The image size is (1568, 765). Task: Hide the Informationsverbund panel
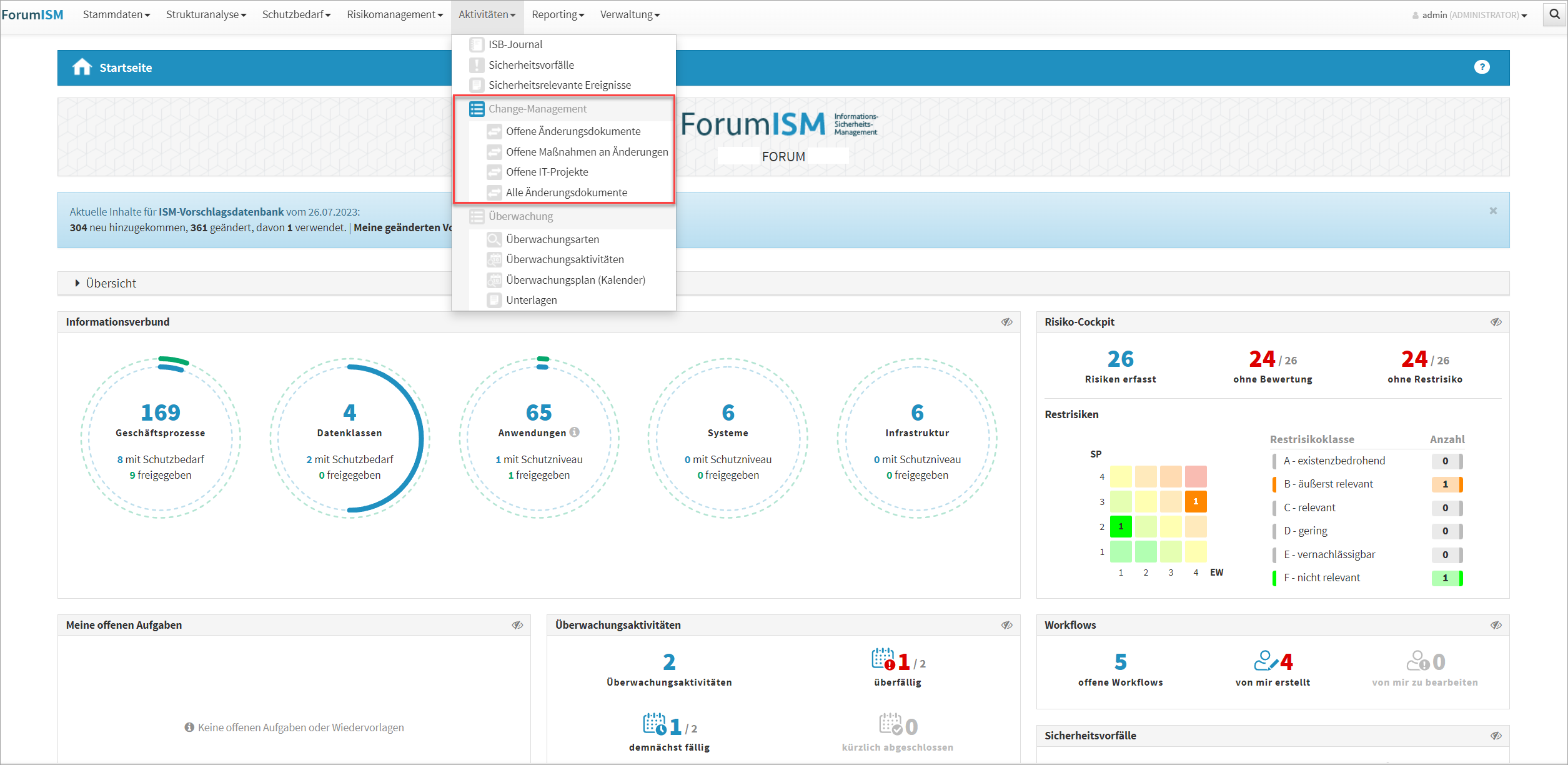pos(1006,322)
